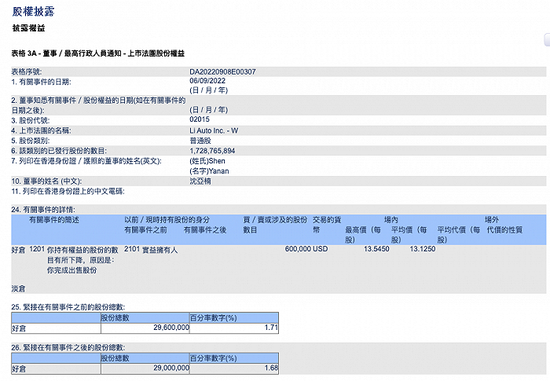This screenshot has width=550, height=381.
Task: Click the given name Yanan value
Action: pos(209,171)
